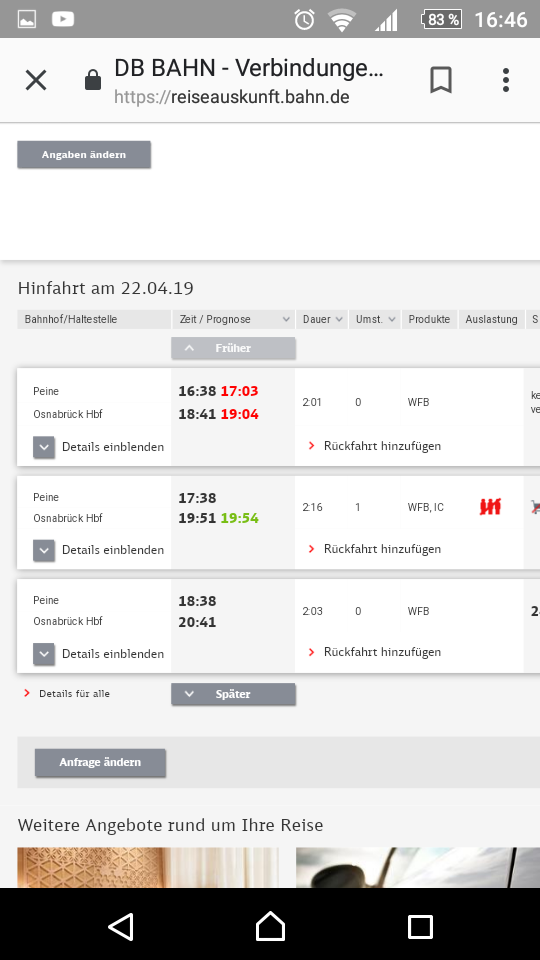Viewport: 540px width, 960px height.
Task: Sort by Zeit / Prognose column
Action: tap(233, 319)
